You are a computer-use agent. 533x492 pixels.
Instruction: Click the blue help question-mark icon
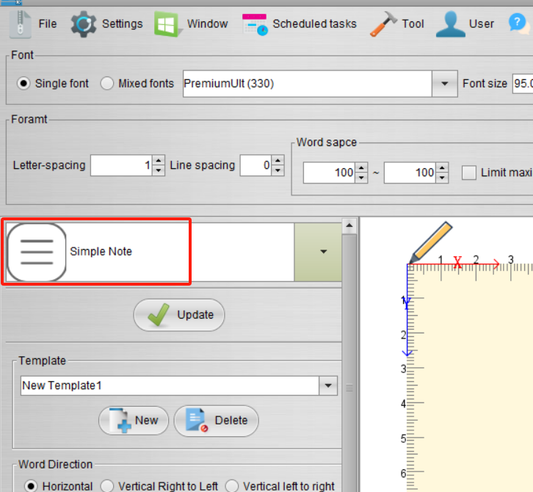(519, 23)
